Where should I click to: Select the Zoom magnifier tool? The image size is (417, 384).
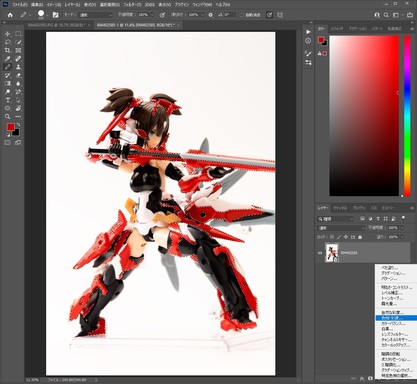[7, 117]
